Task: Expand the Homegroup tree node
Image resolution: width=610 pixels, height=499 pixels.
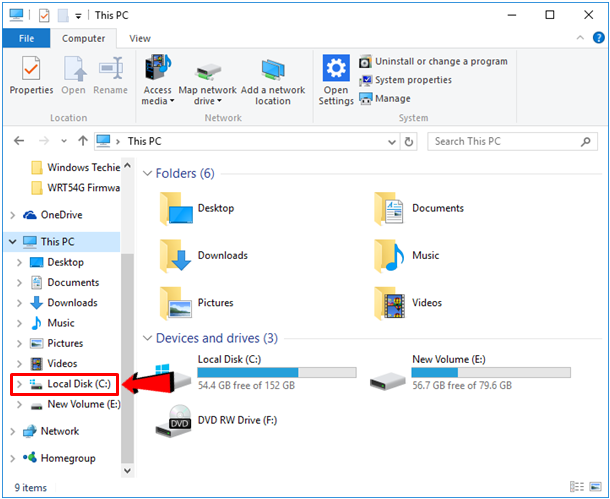Action: [x=12, y=459]
